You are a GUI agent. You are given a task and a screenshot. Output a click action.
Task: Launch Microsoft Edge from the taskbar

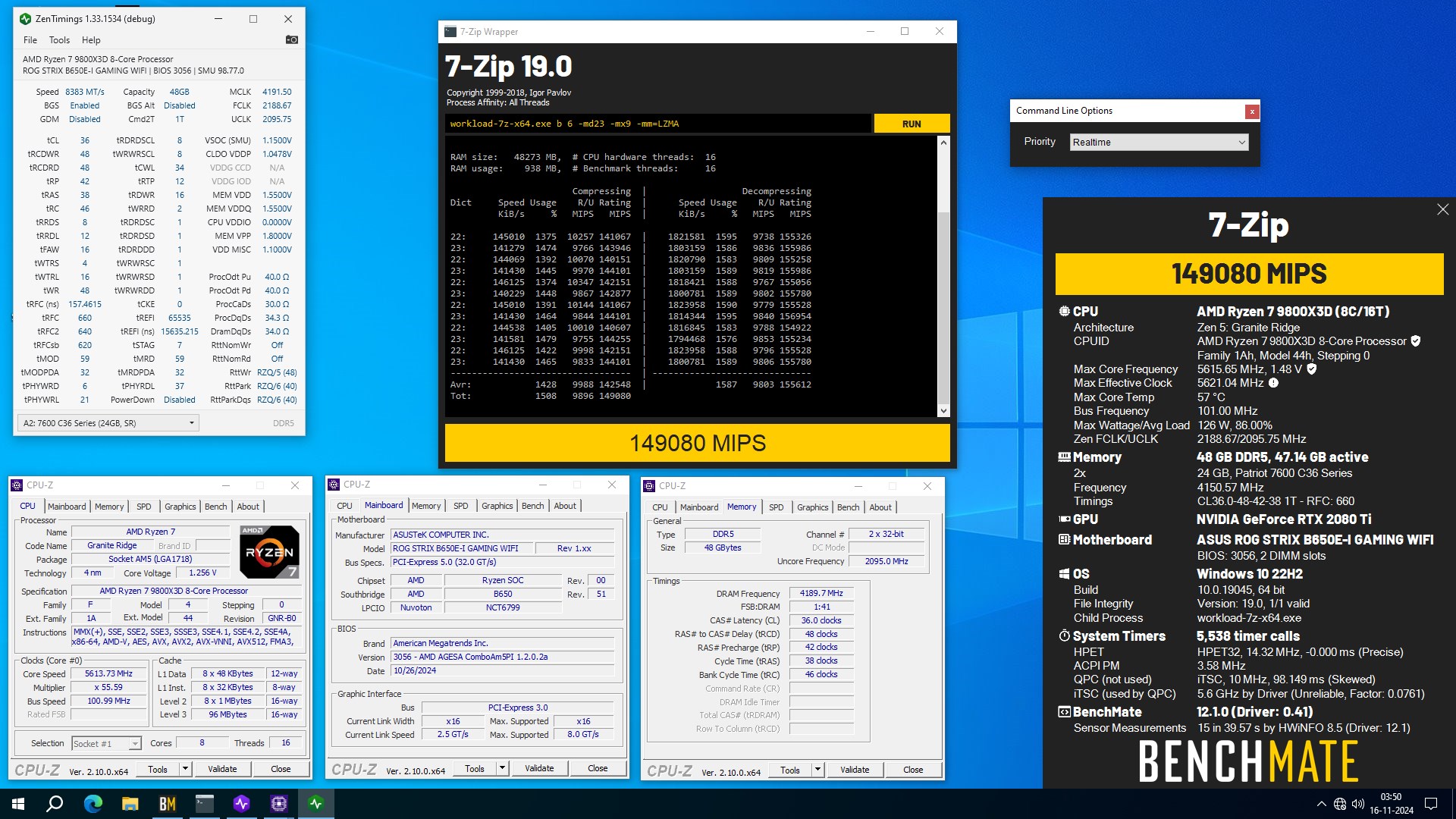pos(93,804)
